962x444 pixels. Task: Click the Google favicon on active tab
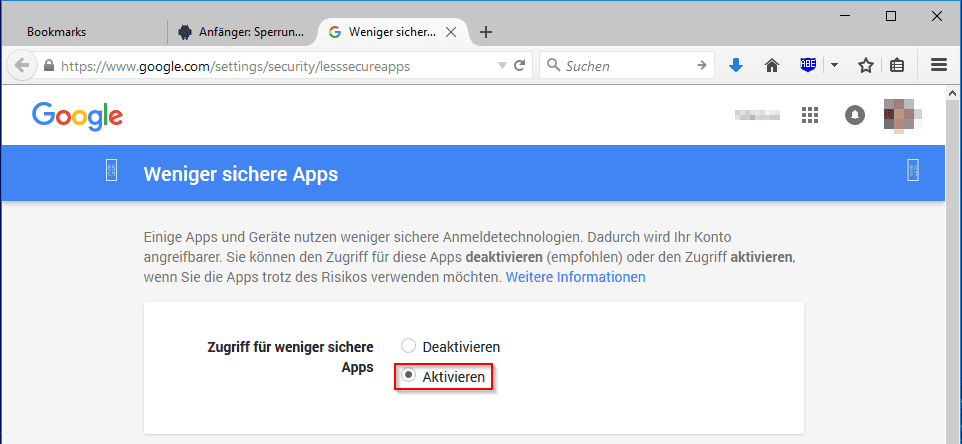[334, 32]
